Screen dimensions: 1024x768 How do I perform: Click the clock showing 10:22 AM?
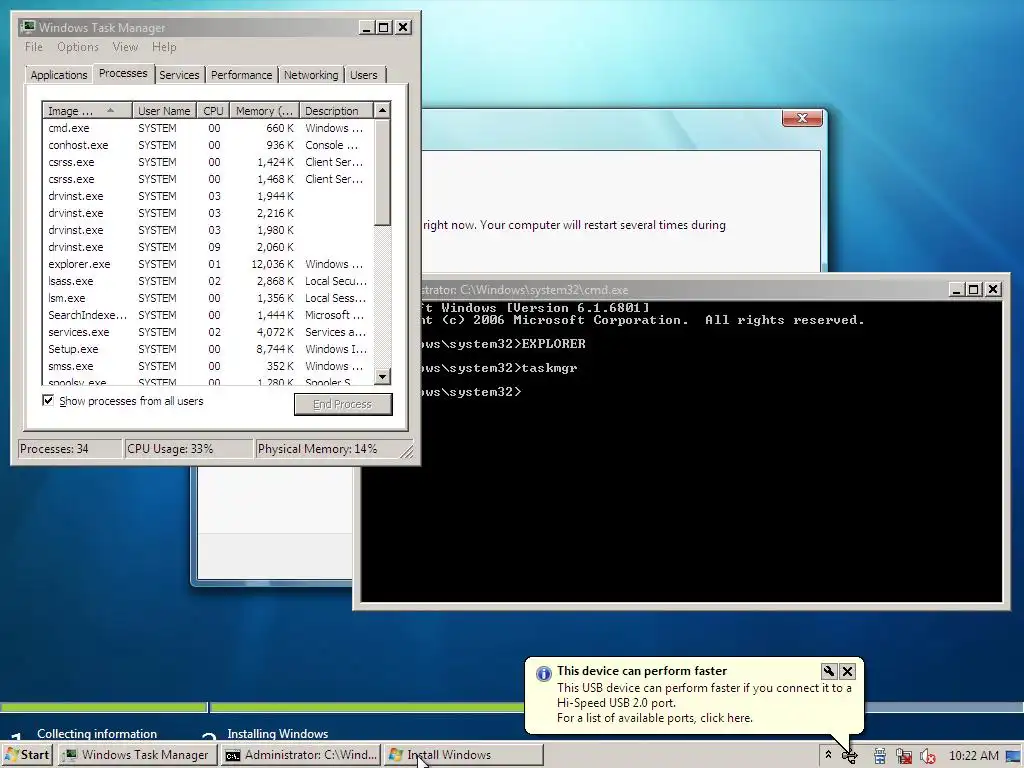[x=973, y=756]
